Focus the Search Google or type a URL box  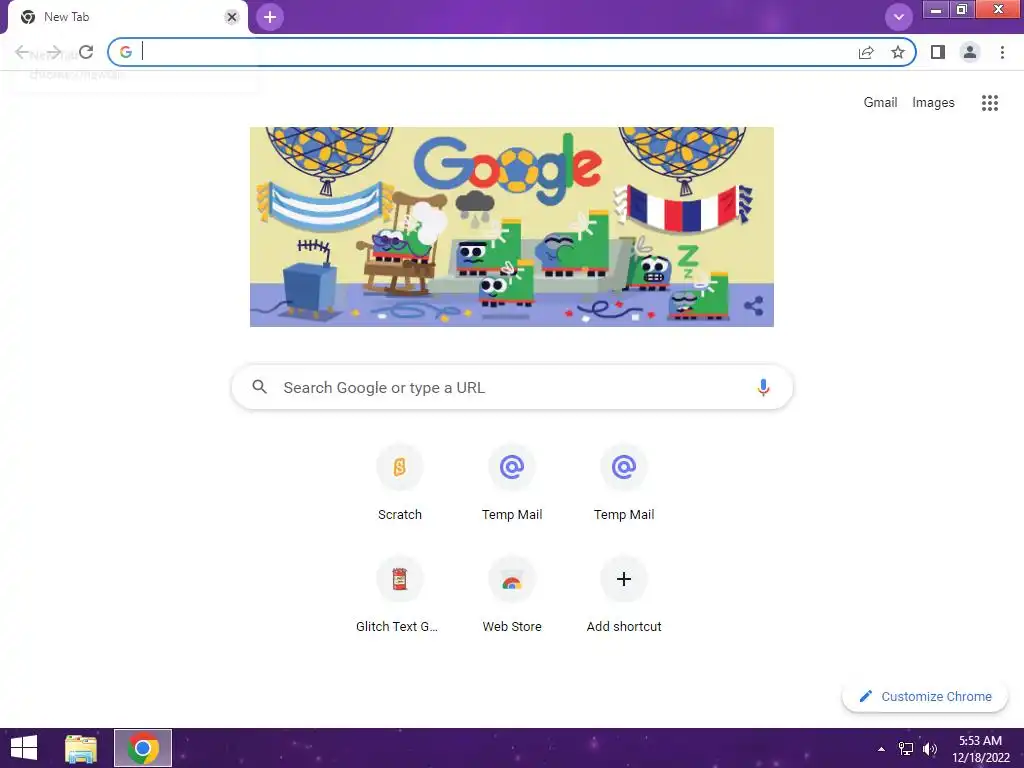512,387
